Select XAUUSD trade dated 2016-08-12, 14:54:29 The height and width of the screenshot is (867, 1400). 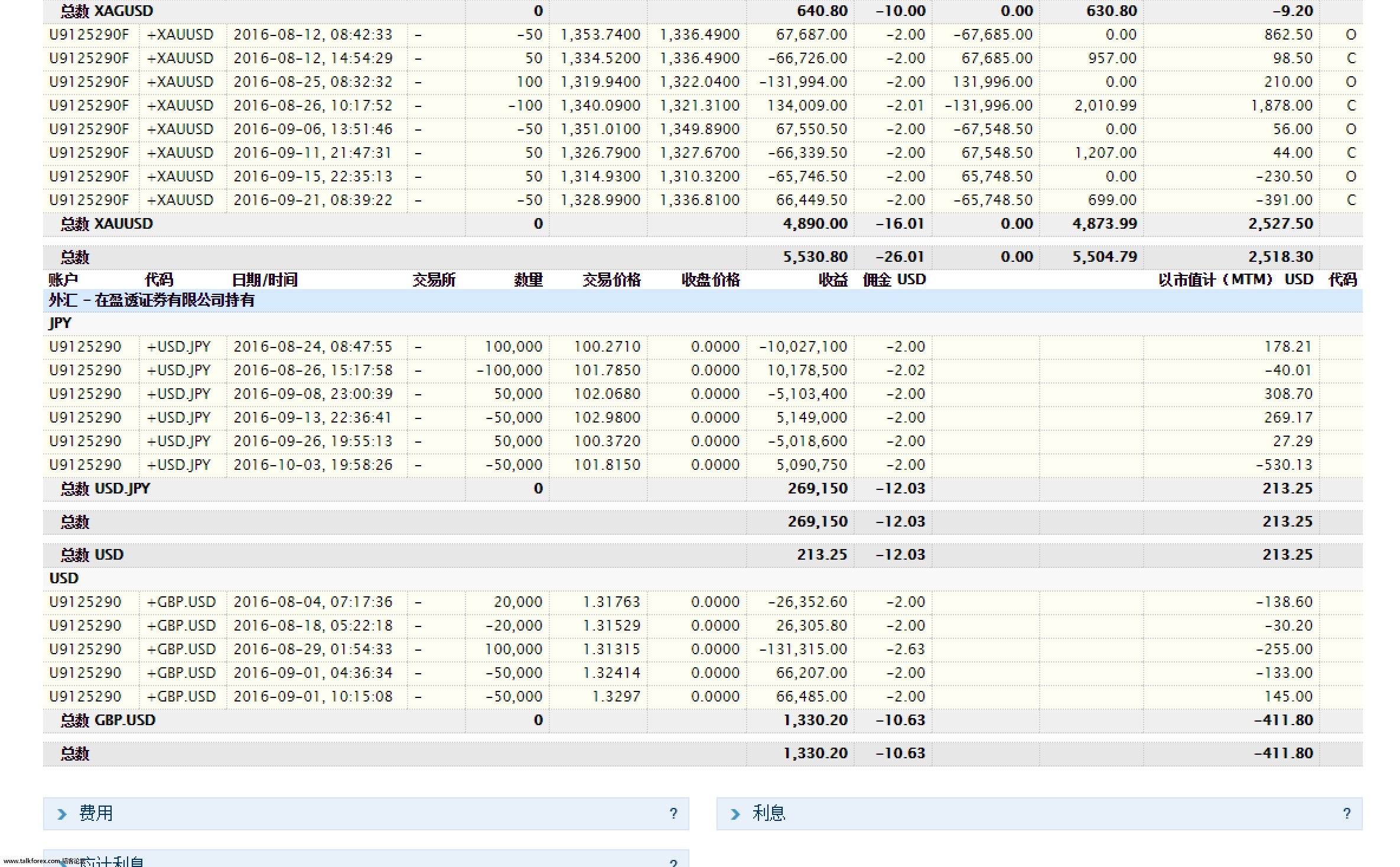[x=702, y=59]
